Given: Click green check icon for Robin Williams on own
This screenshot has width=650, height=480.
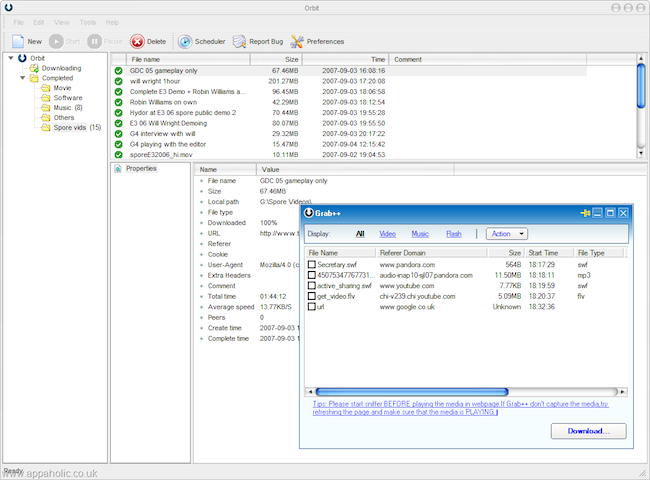Looking at the screenshot, I should (119, 102).
